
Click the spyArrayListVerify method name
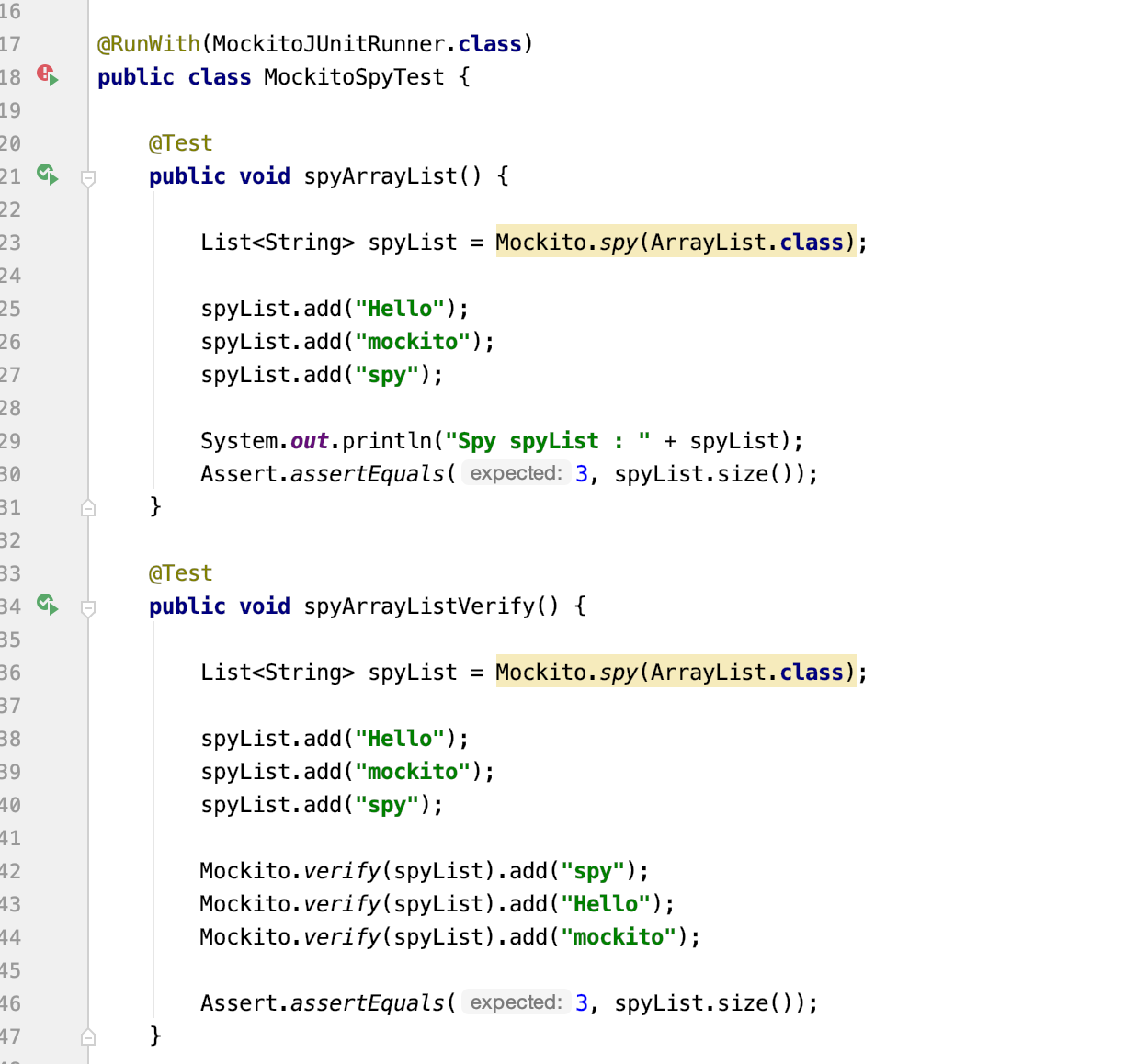pyautogui.click(x=418, y=606)
